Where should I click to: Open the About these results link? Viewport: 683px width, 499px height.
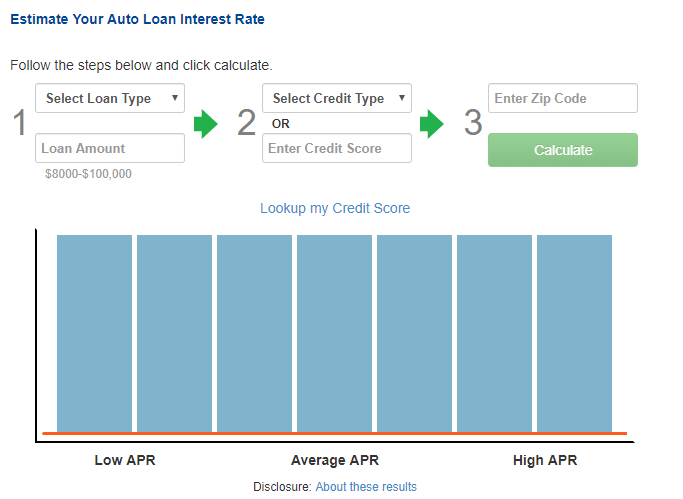[x=366, y=486]
